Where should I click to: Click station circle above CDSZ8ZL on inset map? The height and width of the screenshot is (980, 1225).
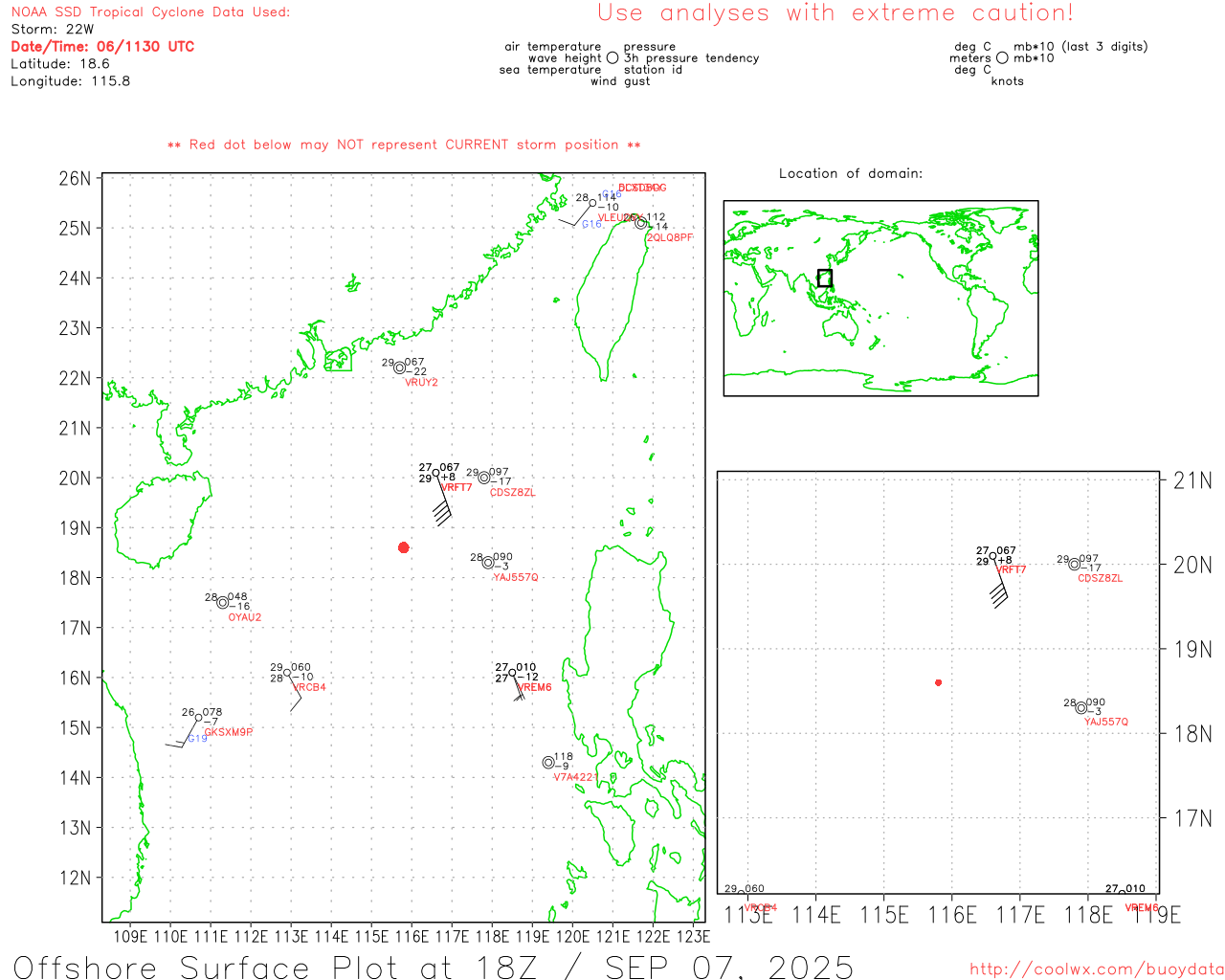(1075, 565)
